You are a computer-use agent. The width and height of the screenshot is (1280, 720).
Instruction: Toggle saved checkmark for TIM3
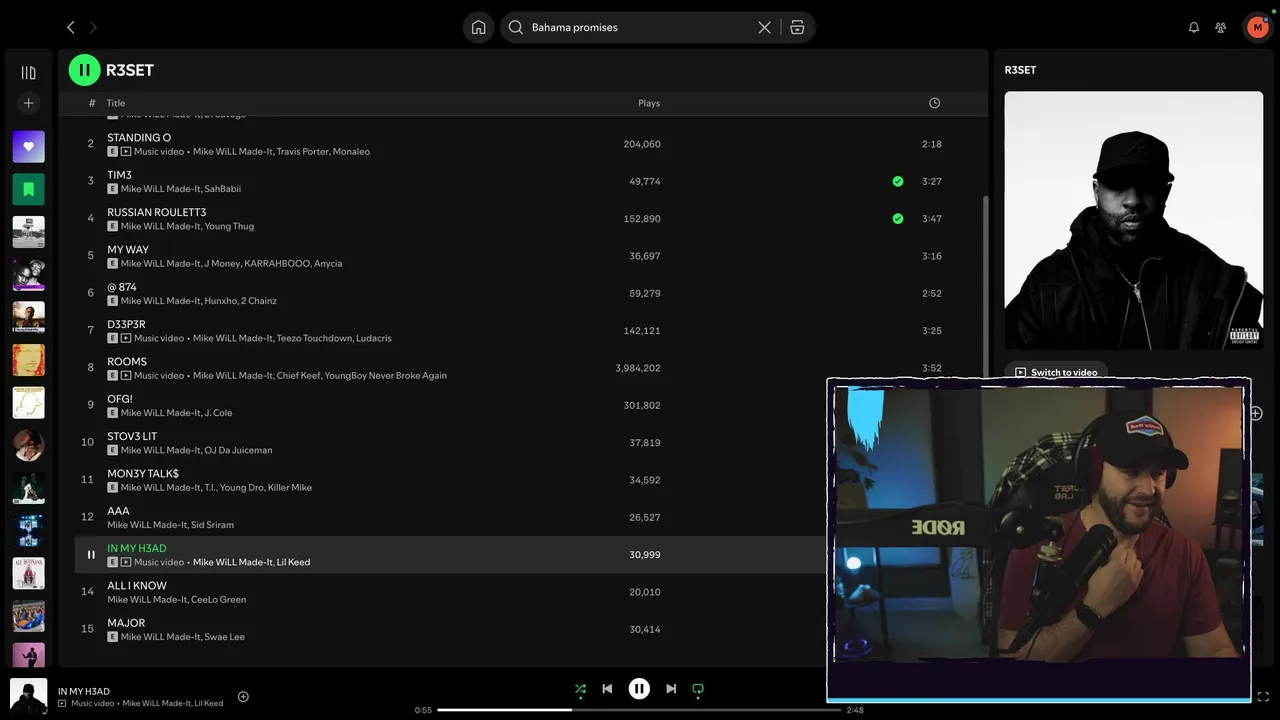coord(898,181)
